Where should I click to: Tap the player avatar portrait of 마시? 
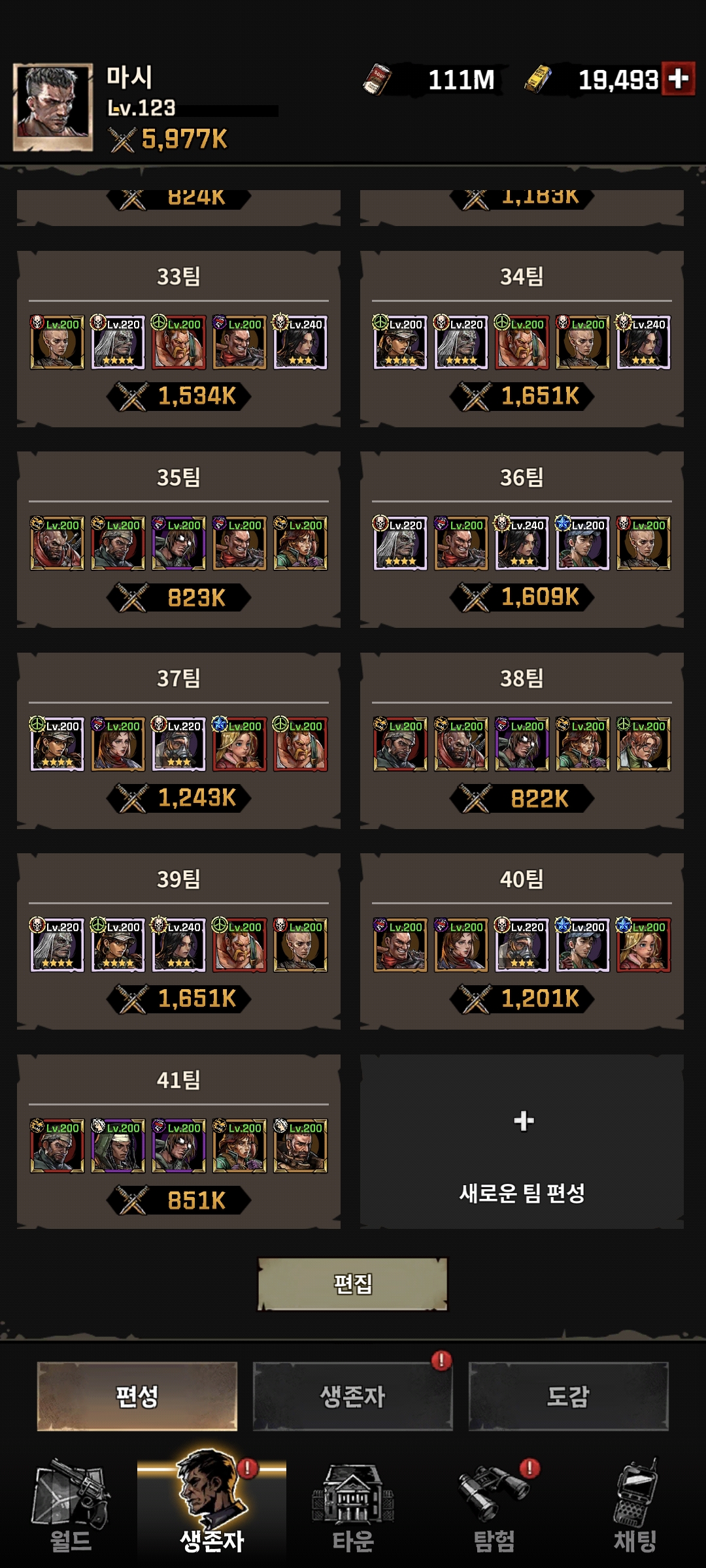coord(53,107)
